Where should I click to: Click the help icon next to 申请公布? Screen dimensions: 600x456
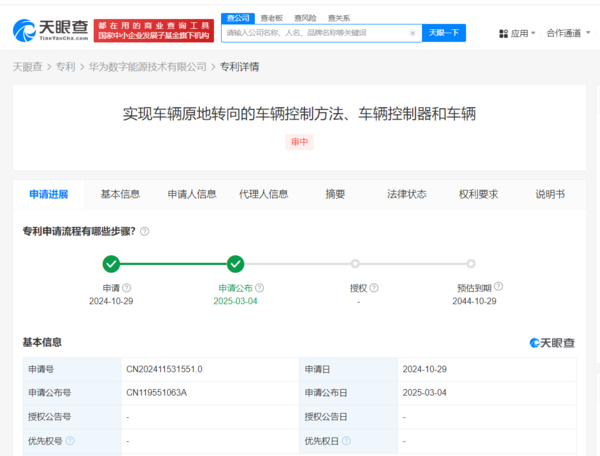(266, 288)
